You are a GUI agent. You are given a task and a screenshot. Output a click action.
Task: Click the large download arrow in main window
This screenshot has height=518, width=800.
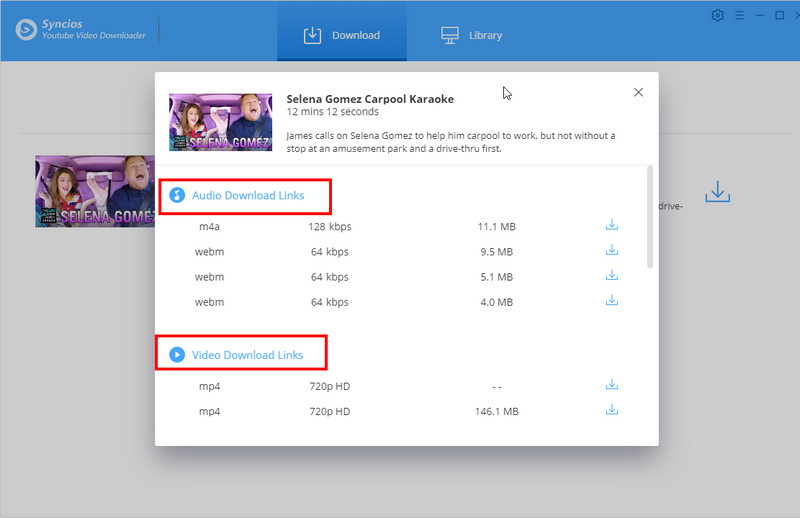[x=717, y=191]
